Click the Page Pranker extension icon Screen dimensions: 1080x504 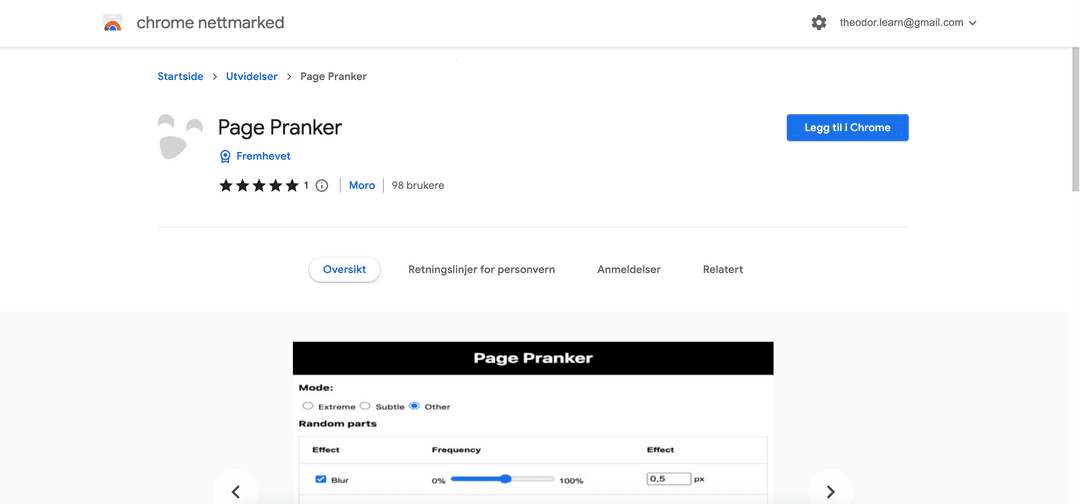[x=180, y=137]
